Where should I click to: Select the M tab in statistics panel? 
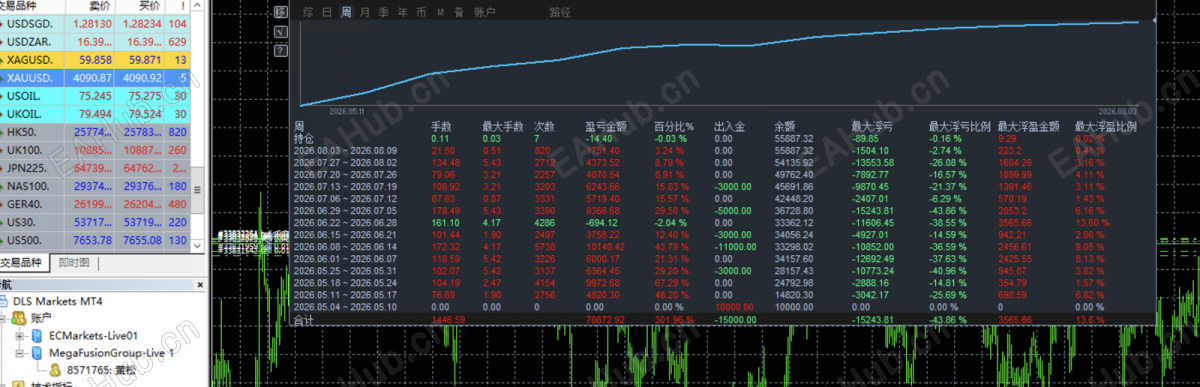[440, 12]
